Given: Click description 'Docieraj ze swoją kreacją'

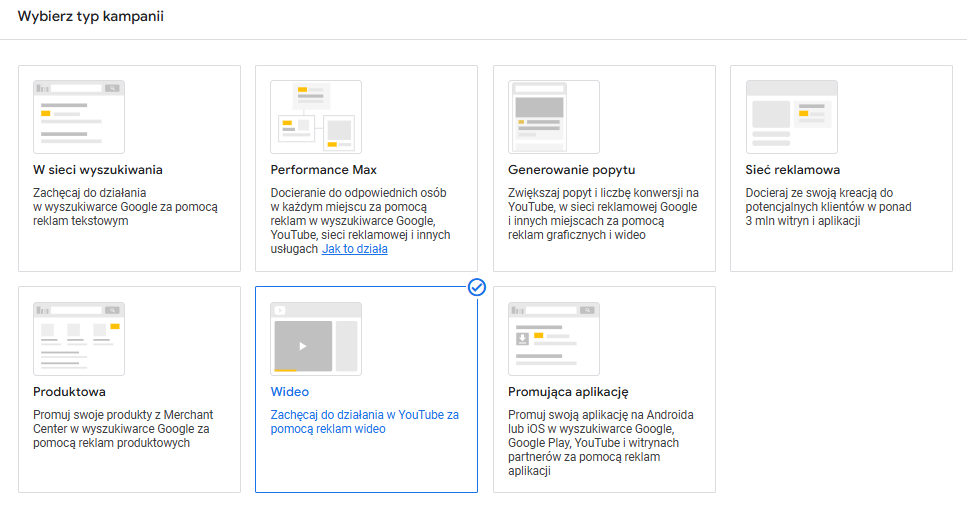Looking at the screenshot, I should (x=828, y=207).
